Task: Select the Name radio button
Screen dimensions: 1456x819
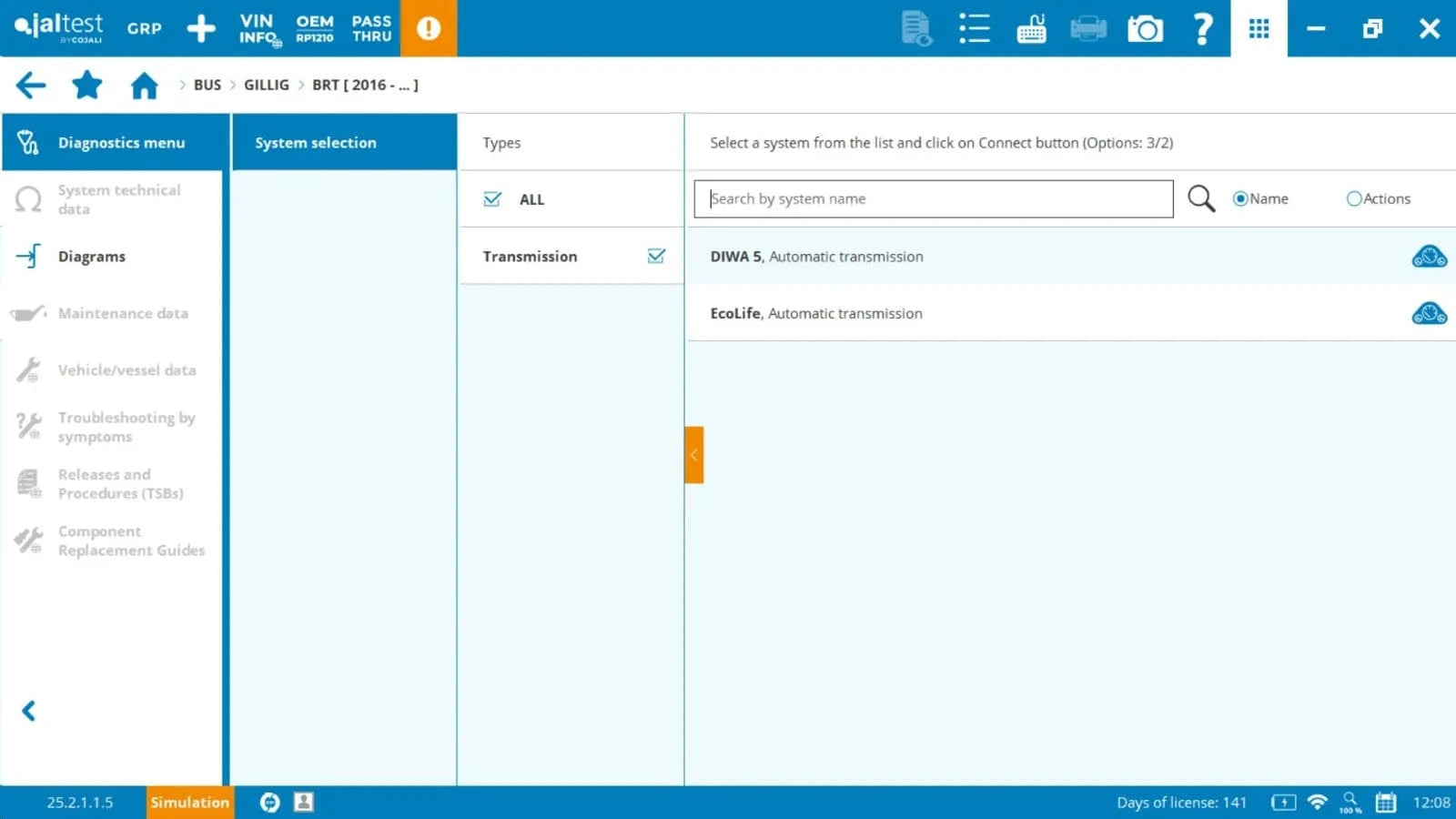Action: coord(1240,198)
